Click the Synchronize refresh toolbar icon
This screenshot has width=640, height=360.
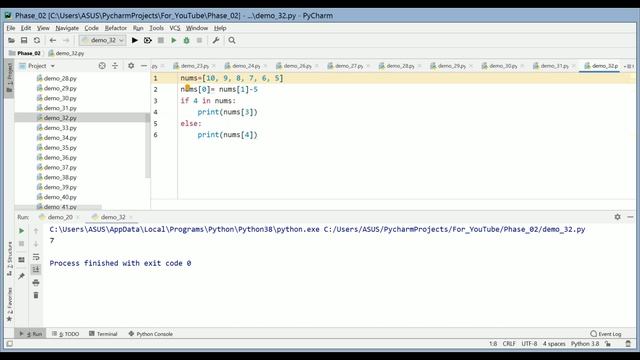(x=37, y=40)
